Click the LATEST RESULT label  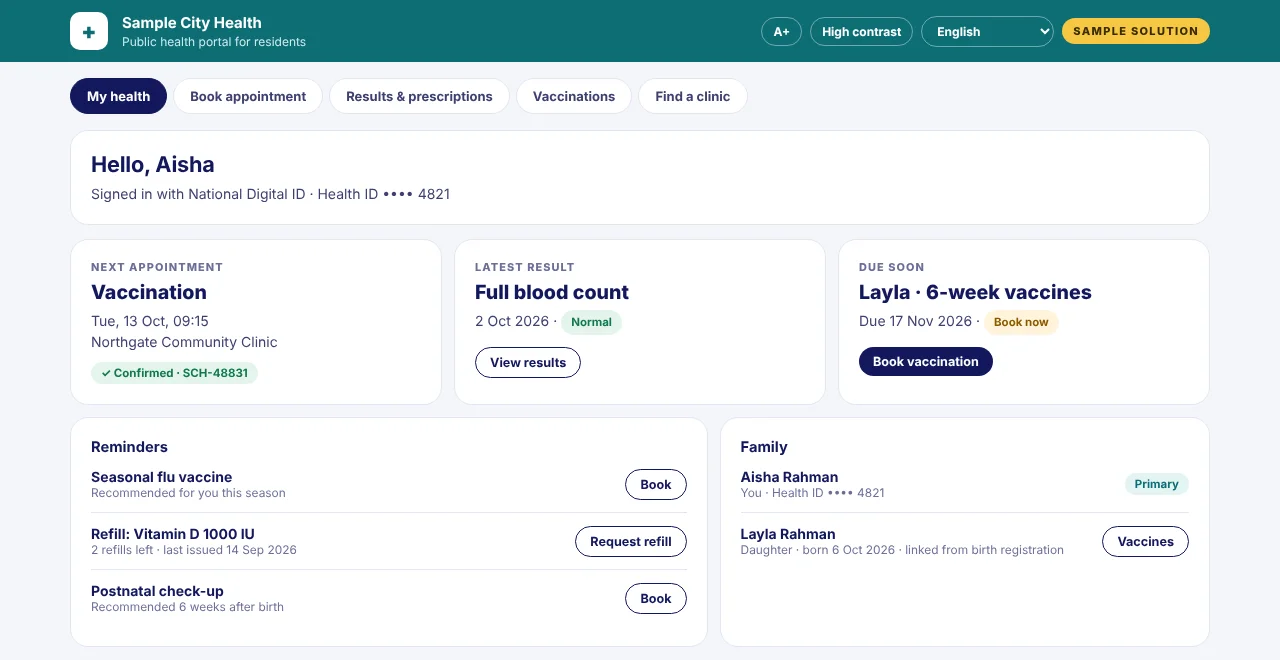[525, 267]
